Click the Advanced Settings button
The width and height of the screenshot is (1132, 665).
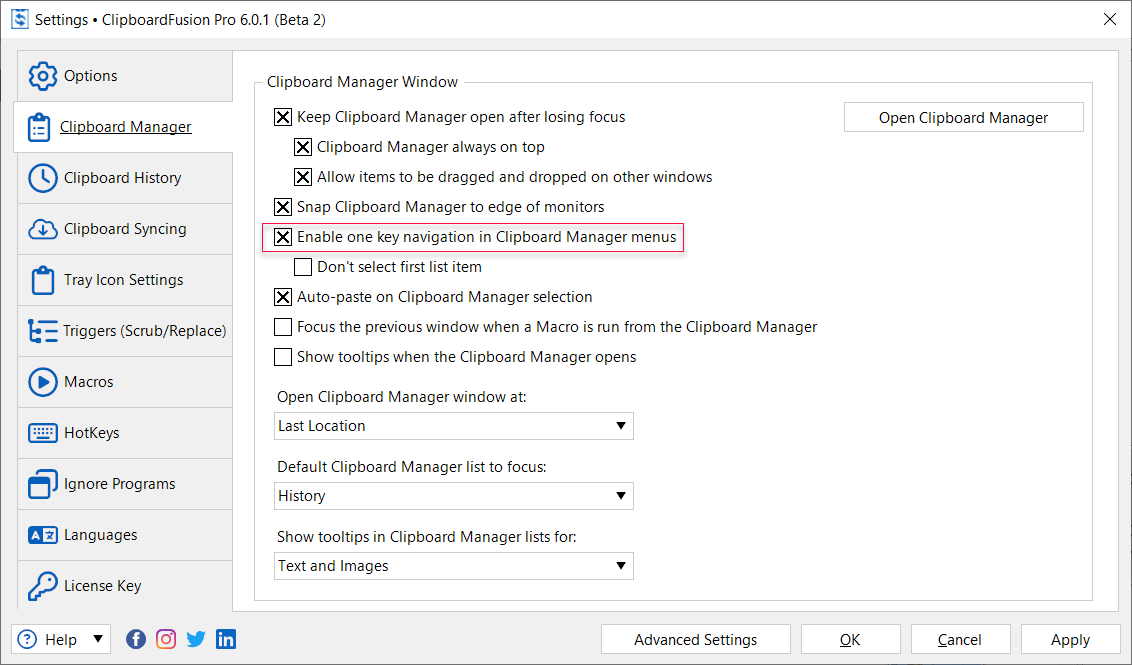coord(695,640)
